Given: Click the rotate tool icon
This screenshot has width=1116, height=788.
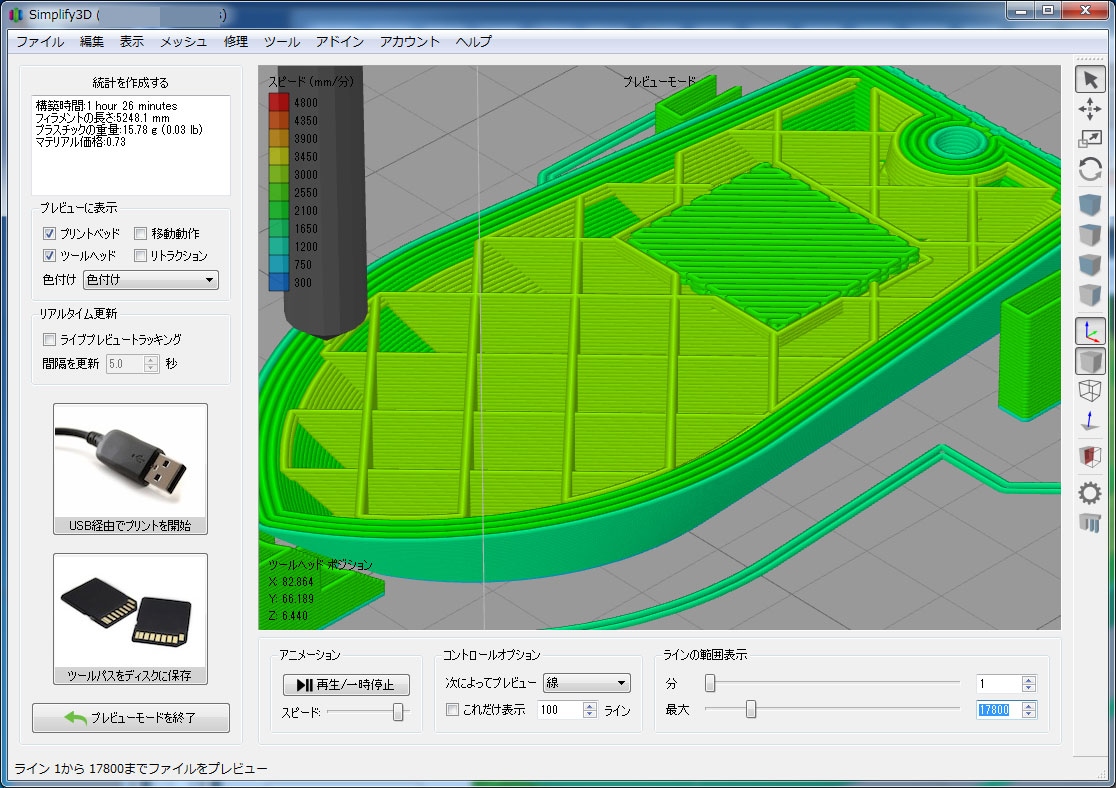Looking at the screenshot, I should 1090,170.
